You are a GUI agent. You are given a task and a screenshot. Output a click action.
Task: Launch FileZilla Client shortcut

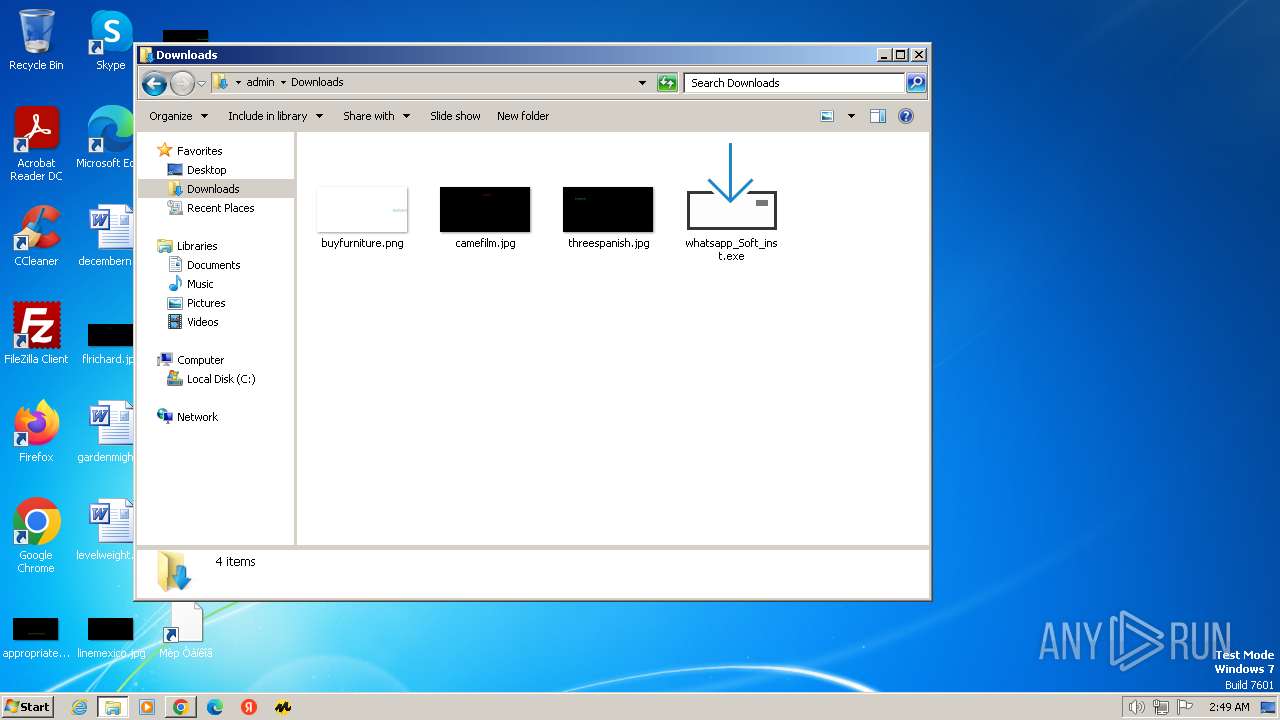tap(36, 333)
